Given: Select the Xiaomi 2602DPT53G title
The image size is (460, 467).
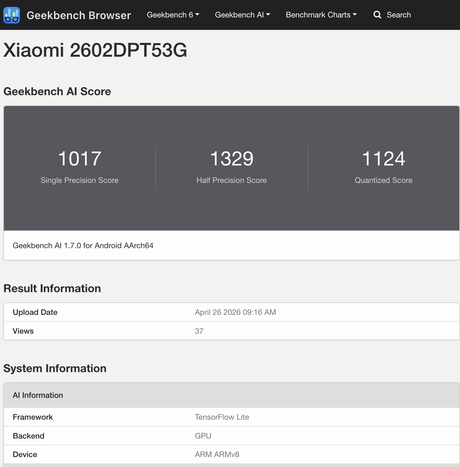Looking at the screenshot, I should click(x=95, y=50).
